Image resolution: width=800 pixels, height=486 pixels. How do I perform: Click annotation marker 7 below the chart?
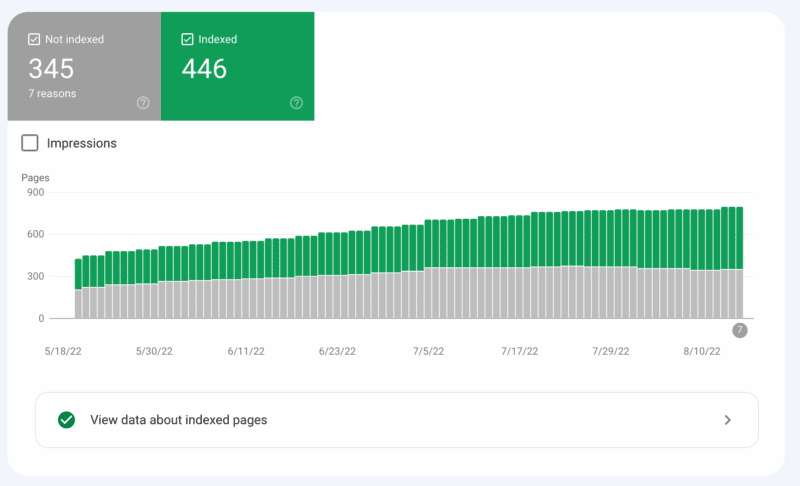tap(739, 331)
